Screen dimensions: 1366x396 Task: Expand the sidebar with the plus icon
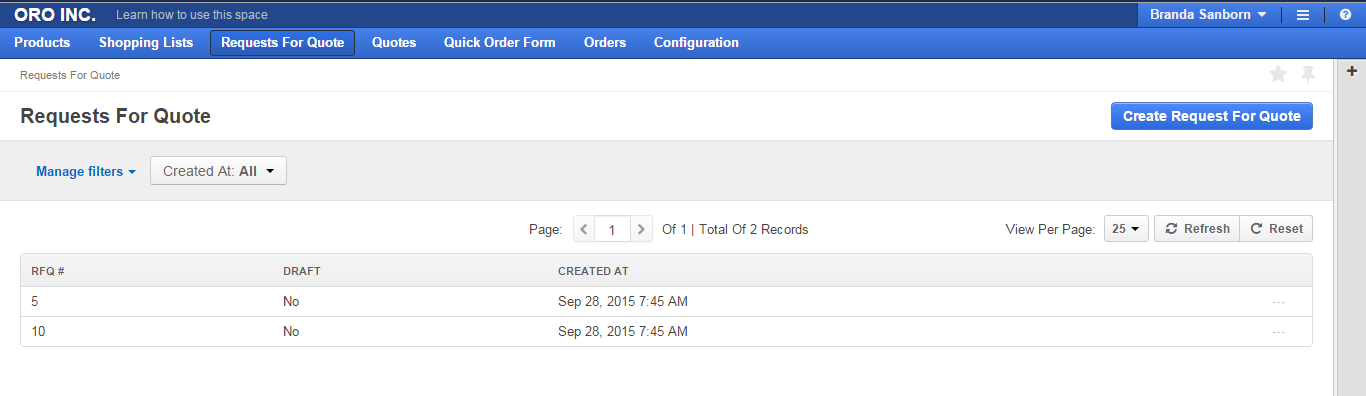[x=1352, y=70]
